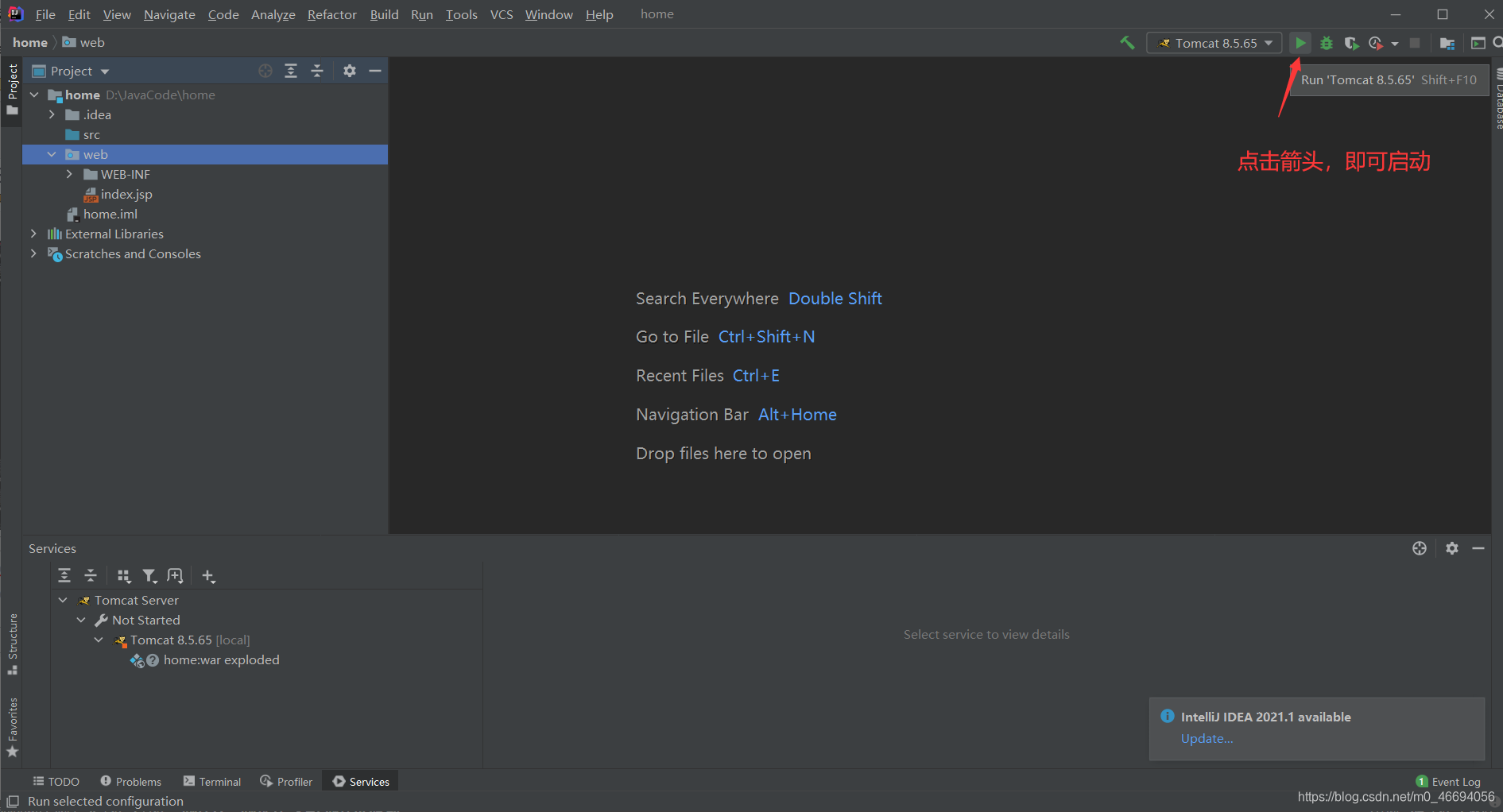Collapse the home project root node
Viewport: 1503px width, 812px height.
[x=34, y=95]
